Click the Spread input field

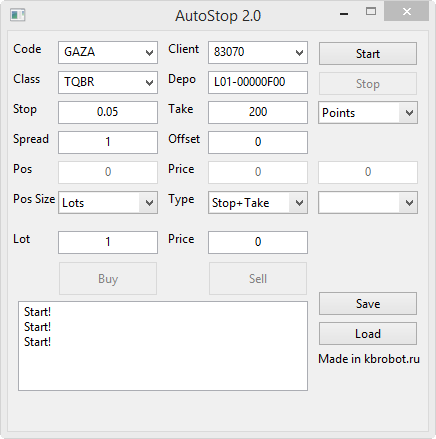point(108,142)
